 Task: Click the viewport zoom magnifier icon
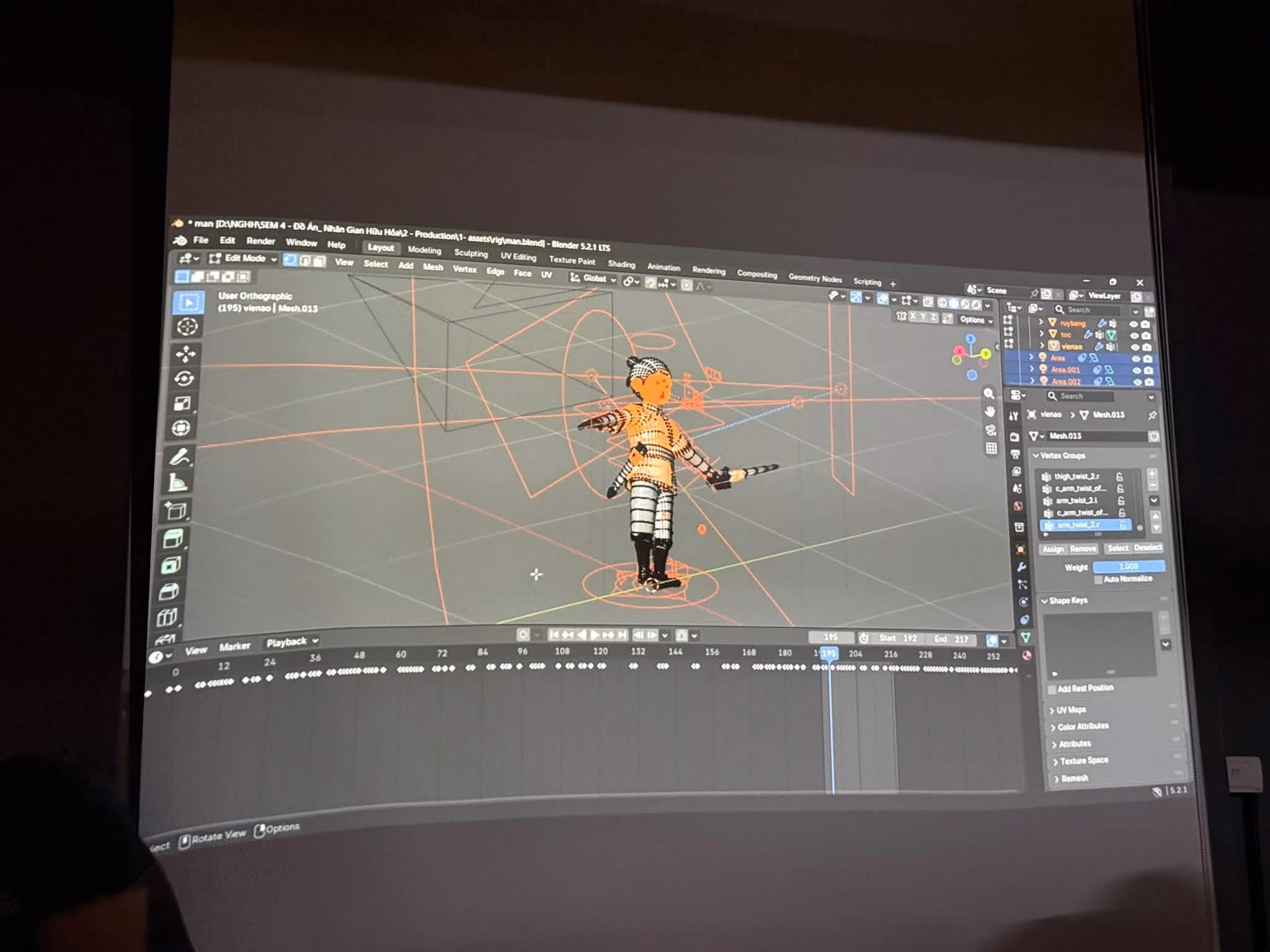[989, 394]
